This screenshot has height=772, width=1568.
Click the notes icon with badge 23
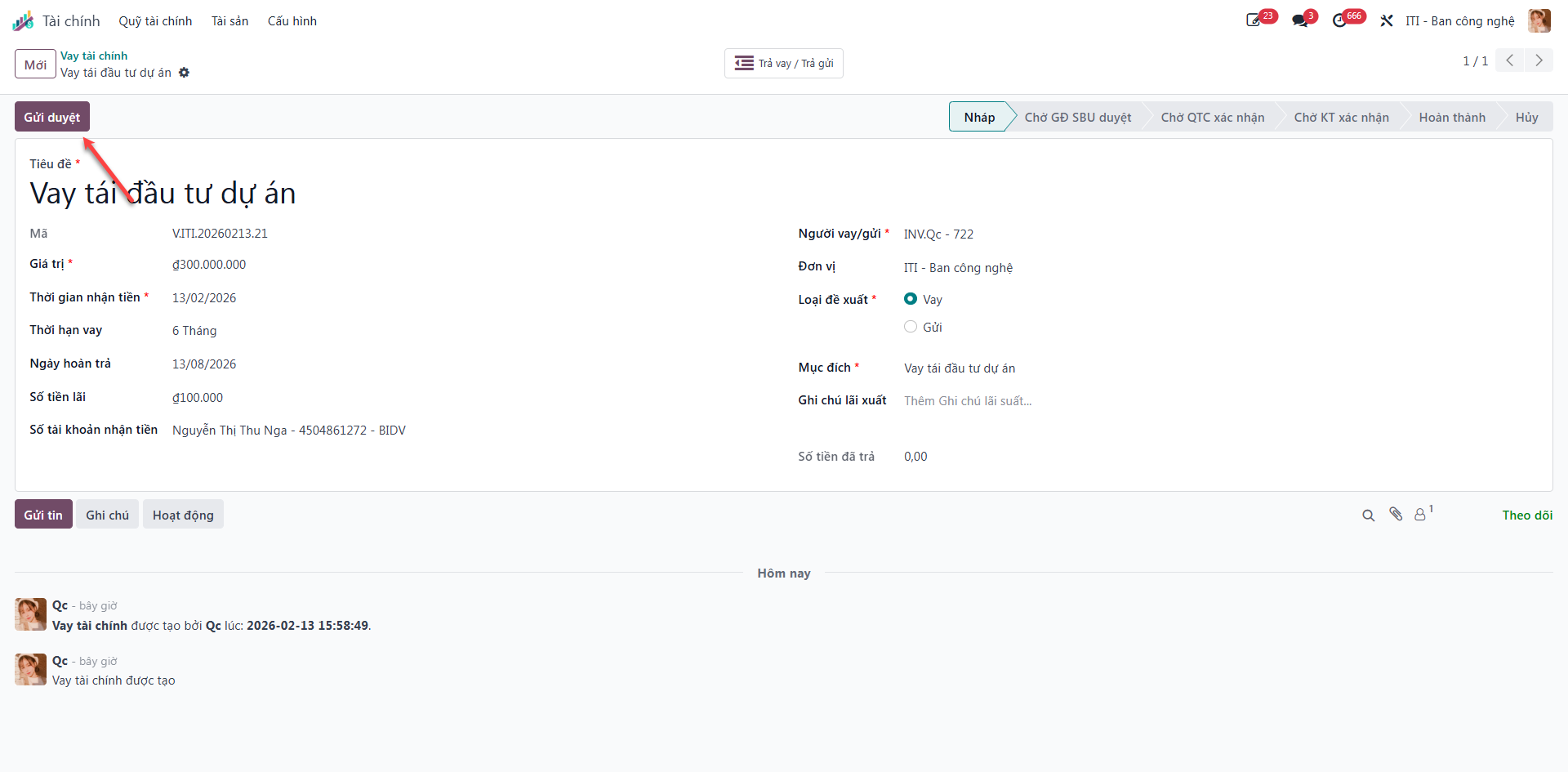pyautogui.click(x=1255, y=20)
